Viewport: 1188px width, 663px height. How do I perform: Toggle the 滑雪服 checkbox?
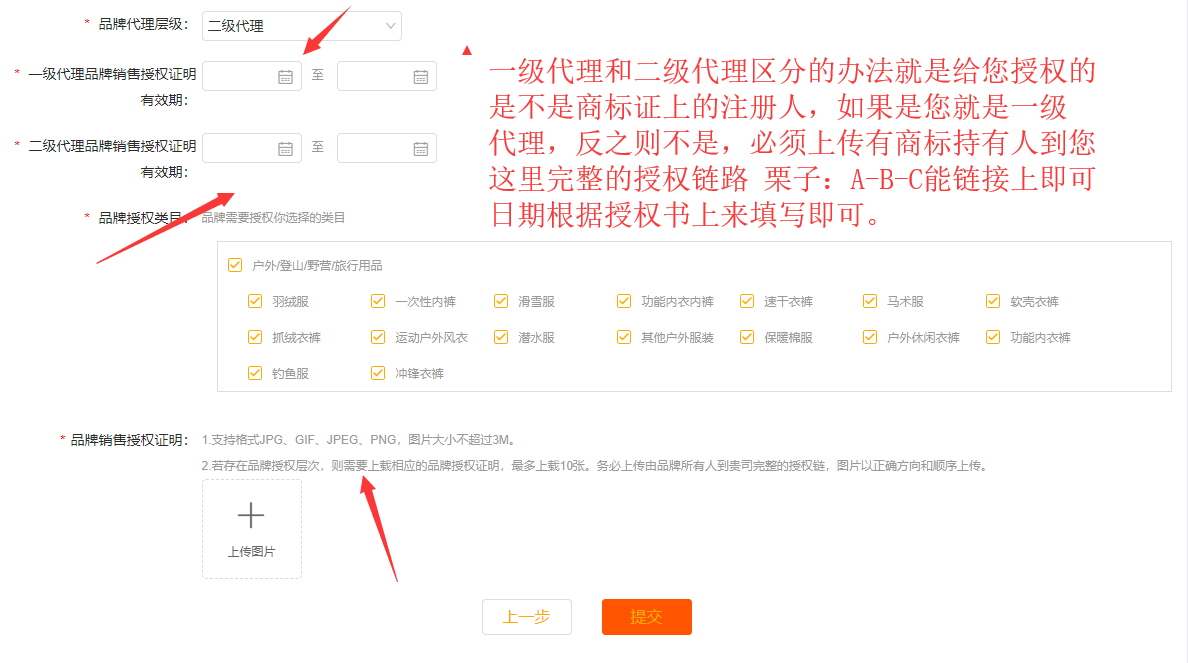(501, 301)
